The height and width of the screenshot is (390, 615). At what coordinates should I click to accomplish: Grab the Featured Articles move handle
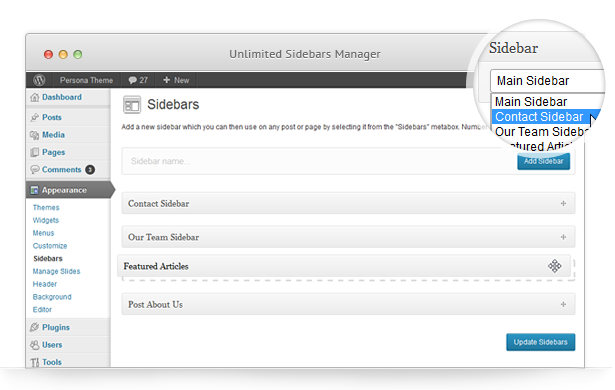point(555,266)
